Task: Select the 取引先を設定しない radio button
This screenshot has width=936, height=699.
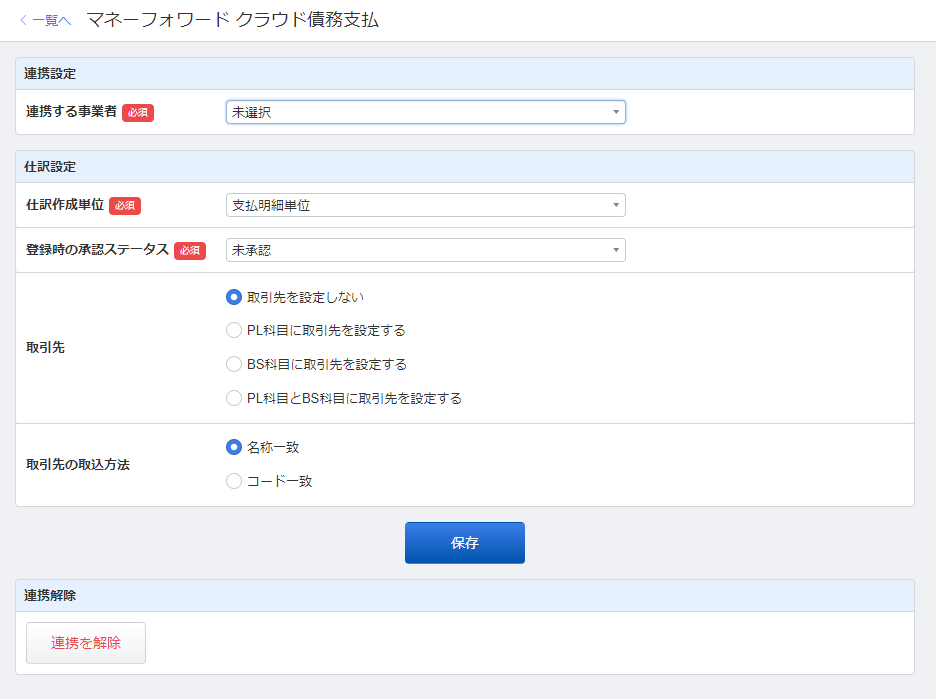Action: pos(234,297)
